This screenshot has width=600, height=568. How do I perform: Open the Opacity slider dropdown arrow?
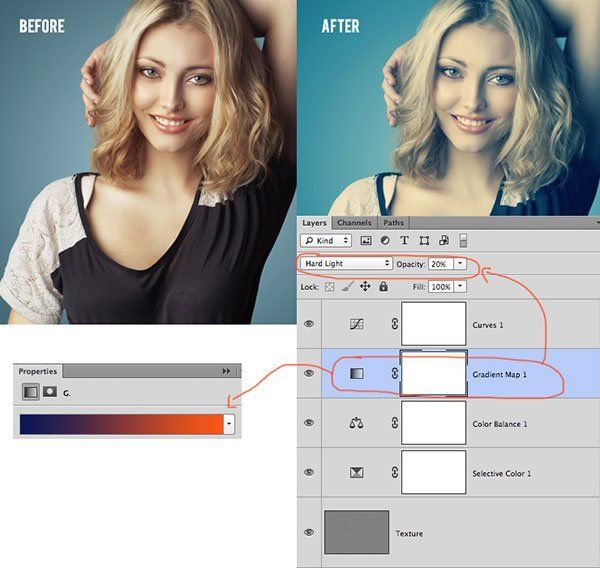460,264
